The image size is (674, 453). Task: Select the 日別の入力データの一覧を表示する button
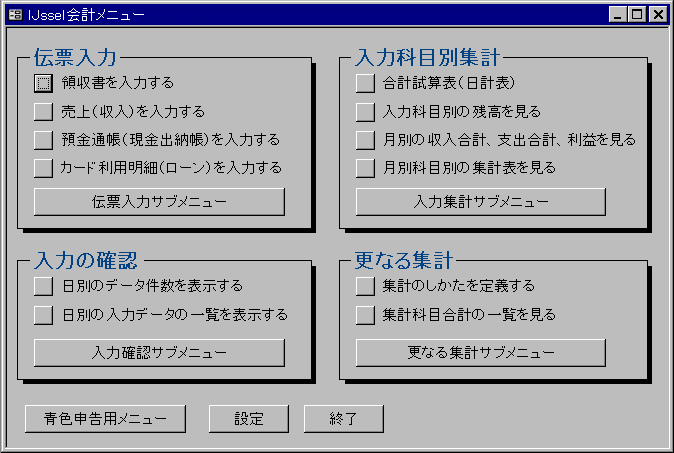pyautogui.click(x=43, y=315)
